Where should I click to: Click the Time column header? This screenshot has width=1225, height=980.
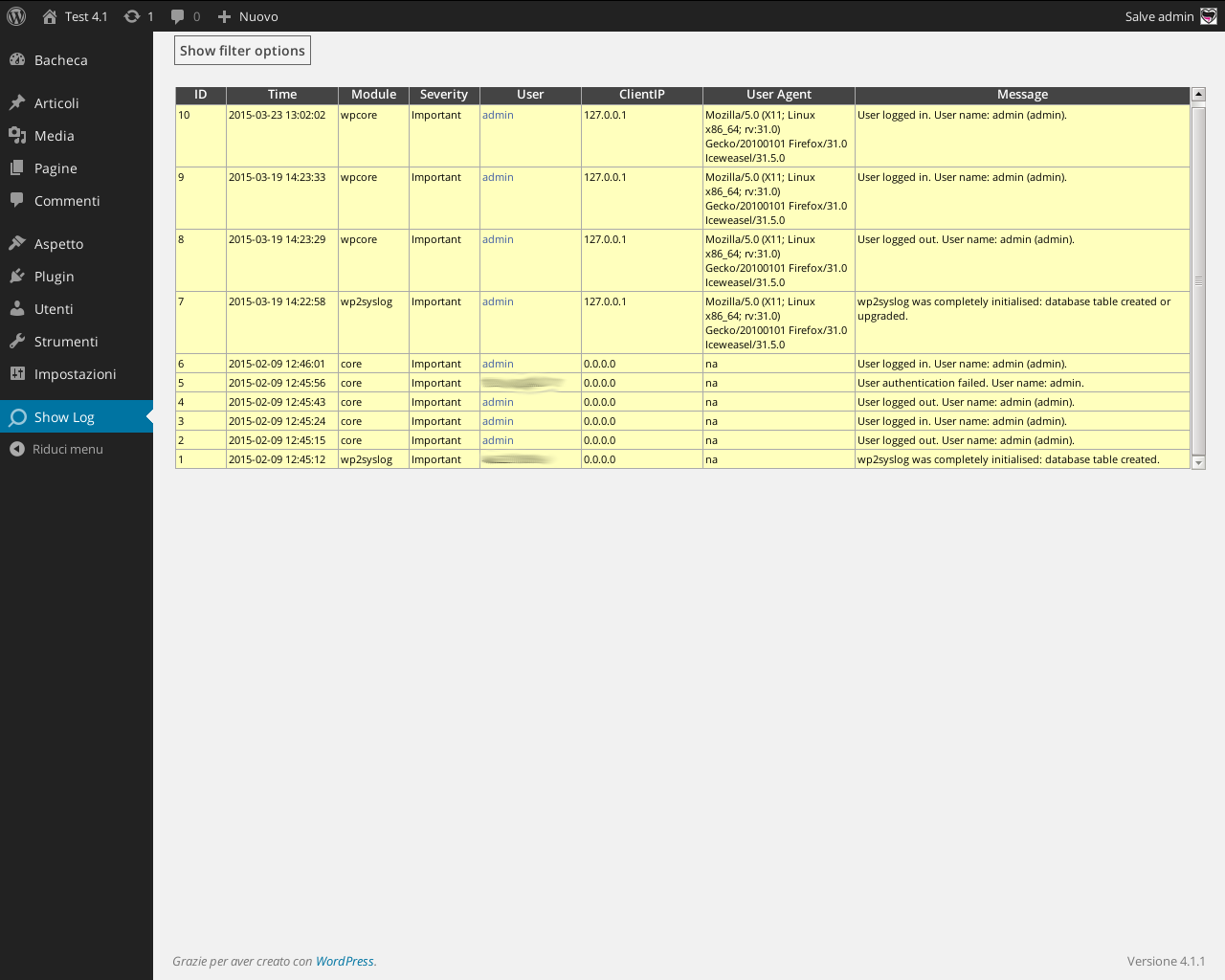(282, 95)
